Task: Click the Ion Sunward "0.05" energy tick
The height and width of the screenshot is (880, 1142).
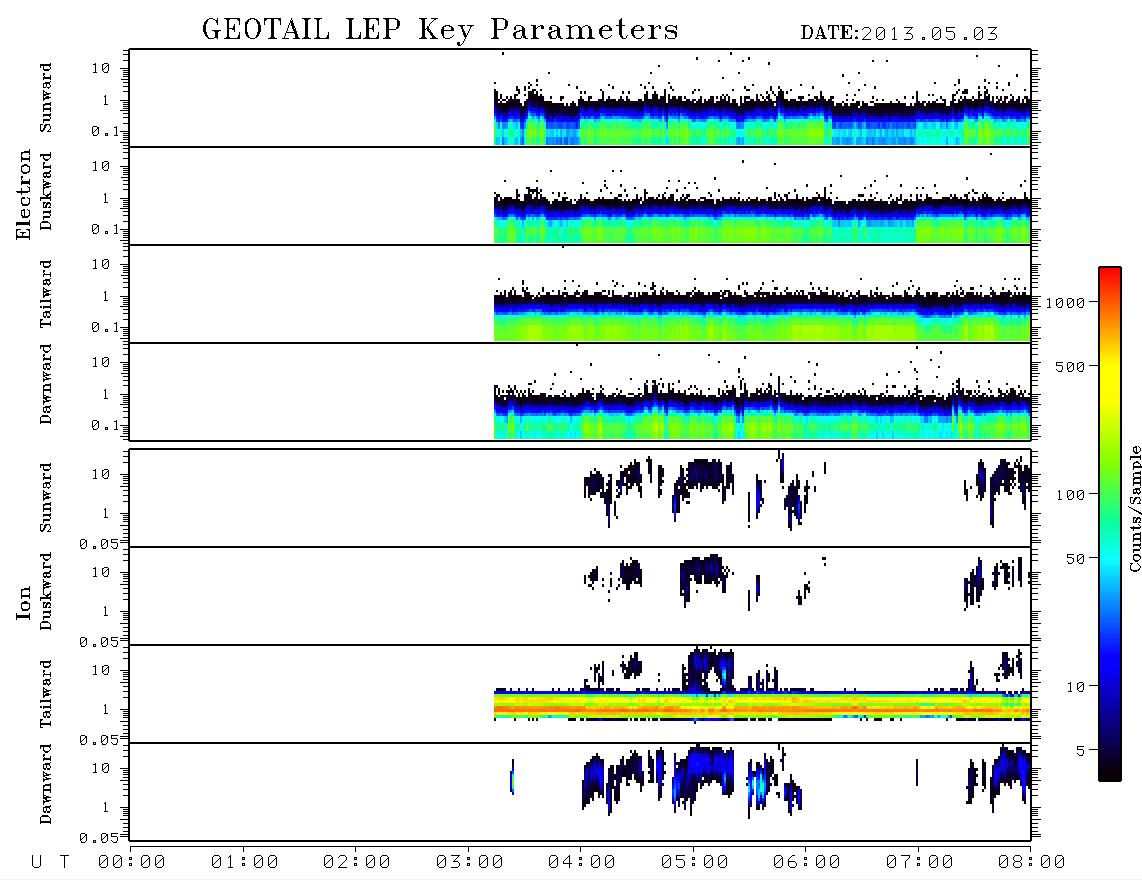Action: tap(98, 543)
